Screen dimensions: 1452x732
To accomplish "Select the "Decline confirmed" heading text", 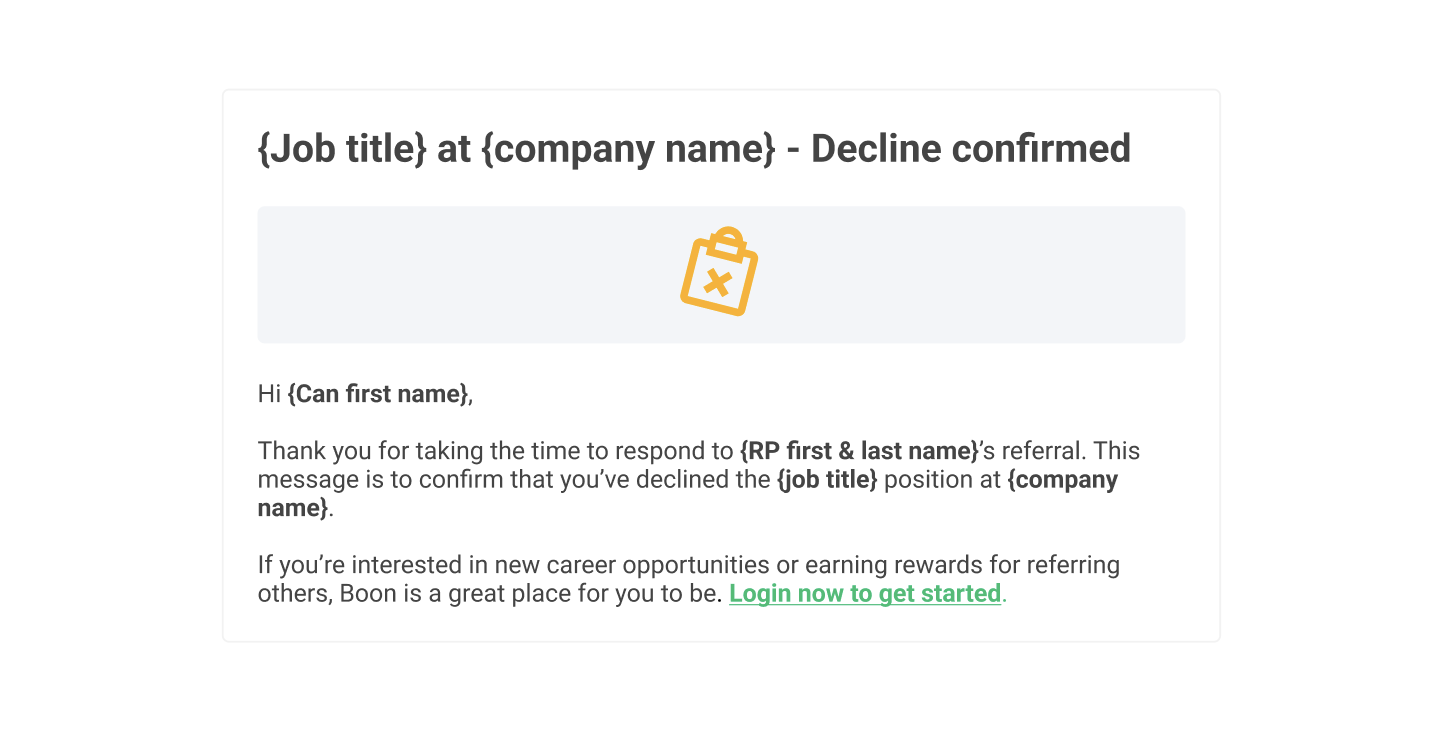I will click(970, 149).
